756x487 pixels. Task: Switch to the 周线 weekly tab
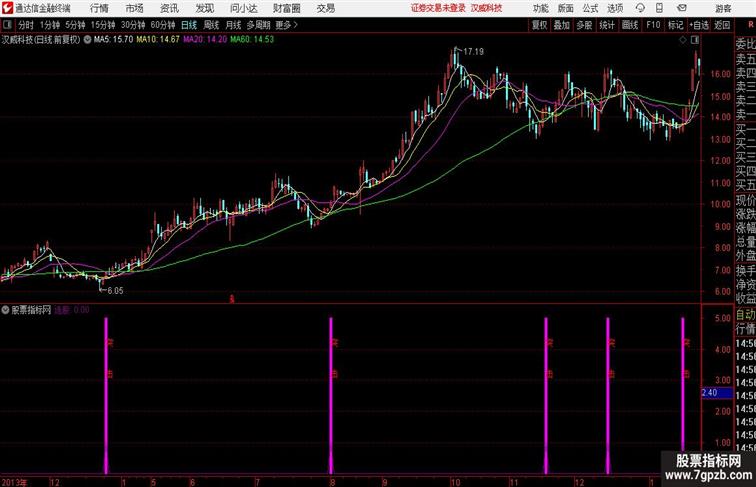tap(211, 25)
